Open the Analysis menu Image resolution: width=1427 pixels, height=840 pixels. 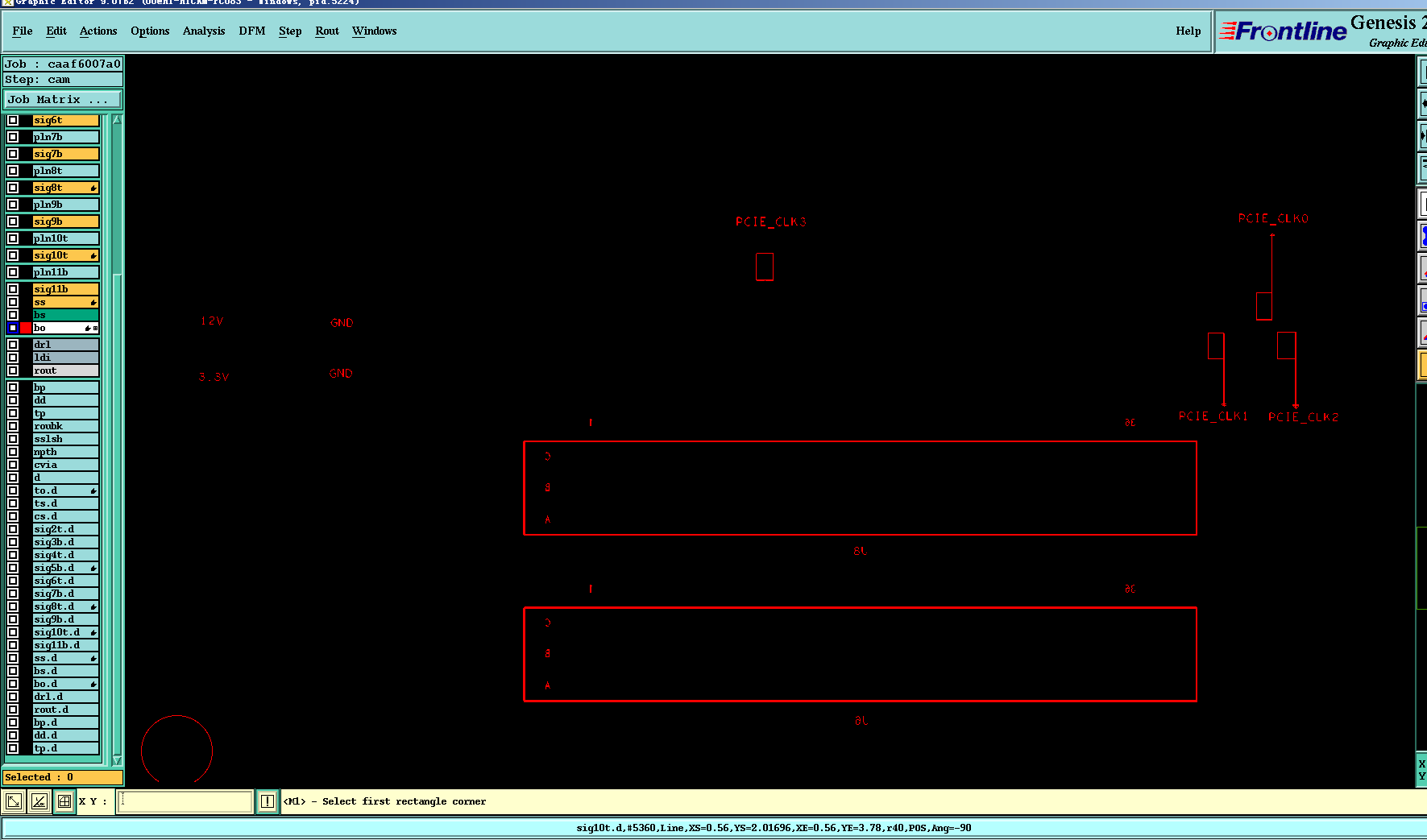coord(204,31)
